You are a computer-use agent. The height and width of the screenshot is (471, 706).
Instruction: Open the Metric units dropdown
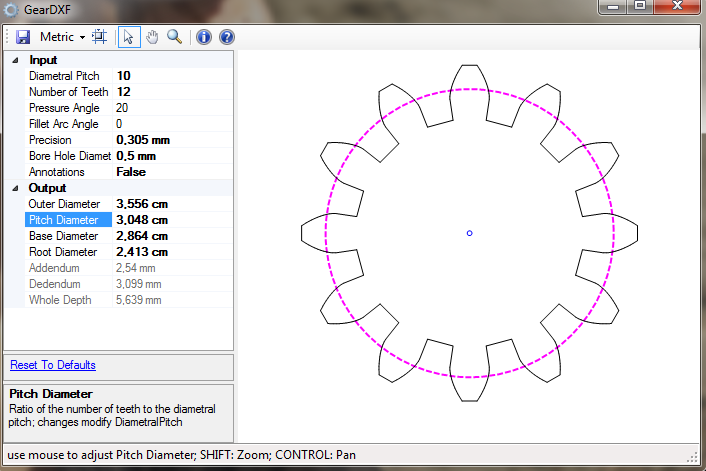point(63,37)
